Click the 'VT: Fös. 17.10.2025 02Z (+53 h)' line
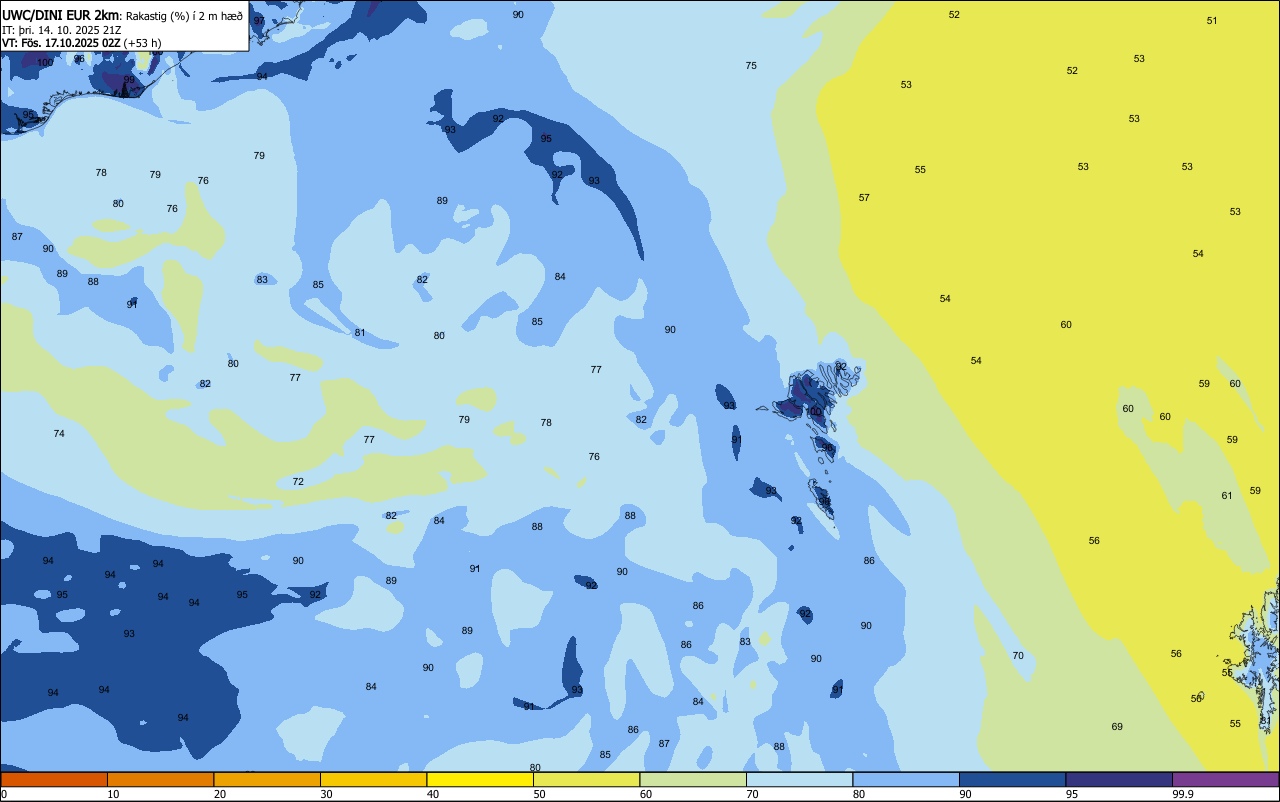The height and width of the screenshot is (802, 1280). pyautogui.click(x=82, y=43)
